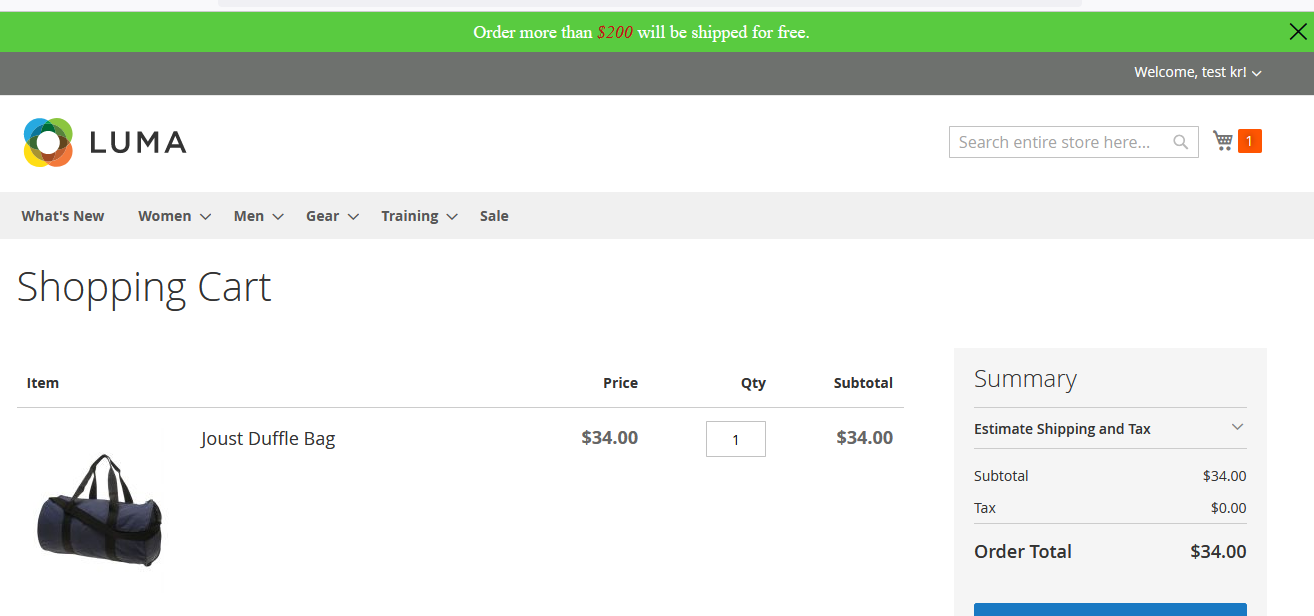Click the search magnifier icon
The width and height of the screenshot is (1314, 616).
point(1181,142)
